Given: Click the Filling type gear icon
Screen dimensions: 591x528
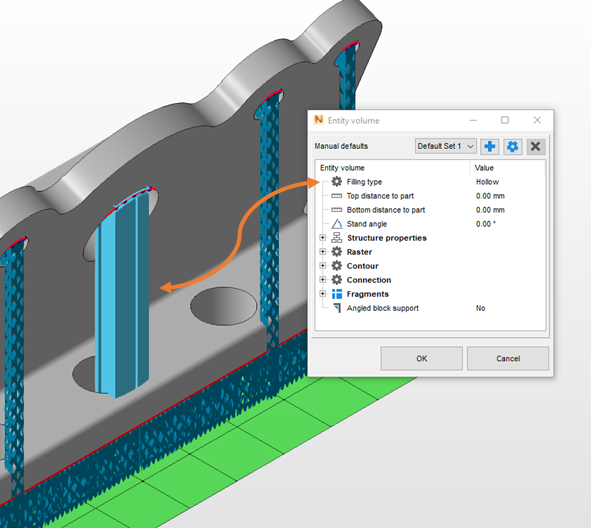Looking at the screenshot, I should pos(337,182).
